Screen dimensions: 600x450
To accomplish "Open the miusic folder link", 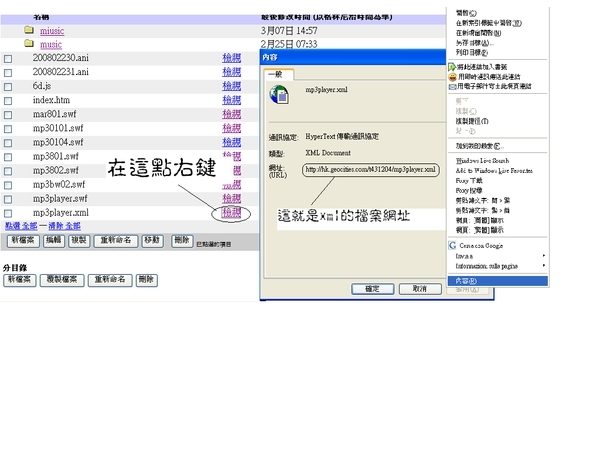I will click(52, 31).
